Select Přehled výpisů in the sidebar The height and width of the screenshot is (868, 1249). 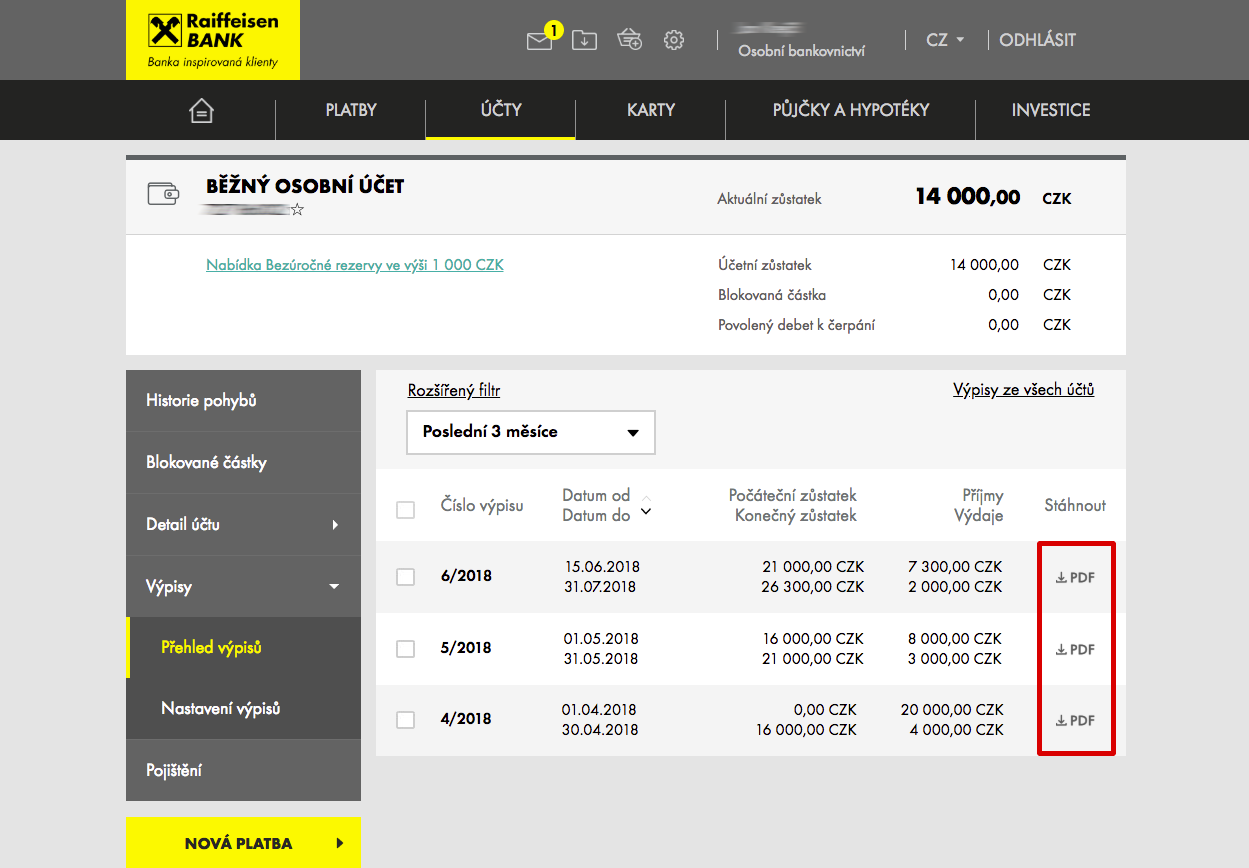click(x=243, y=647)
